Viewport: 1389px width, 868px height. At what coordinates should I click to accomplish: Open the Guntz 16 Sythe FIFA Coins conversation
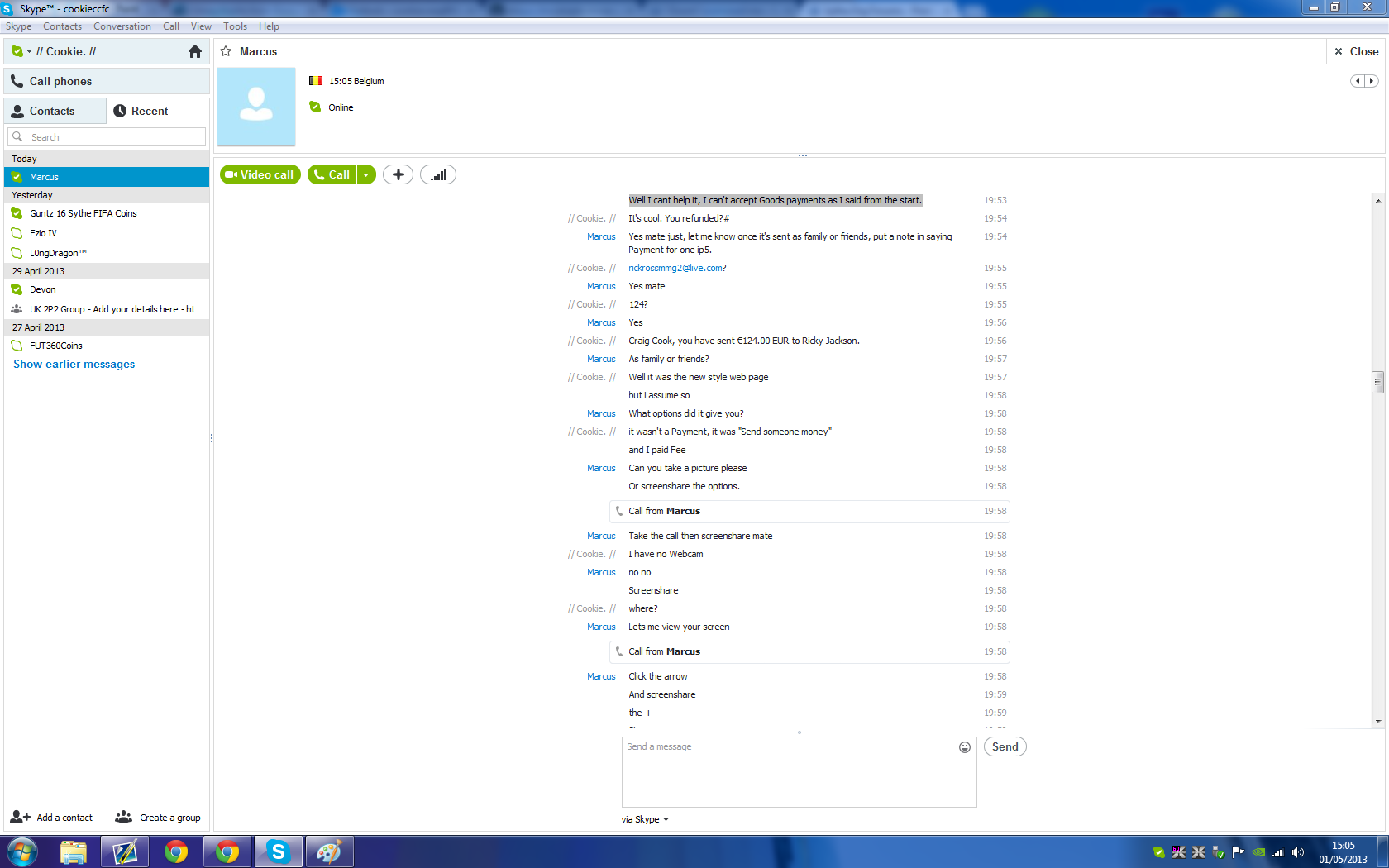click(x=107, y=213)
